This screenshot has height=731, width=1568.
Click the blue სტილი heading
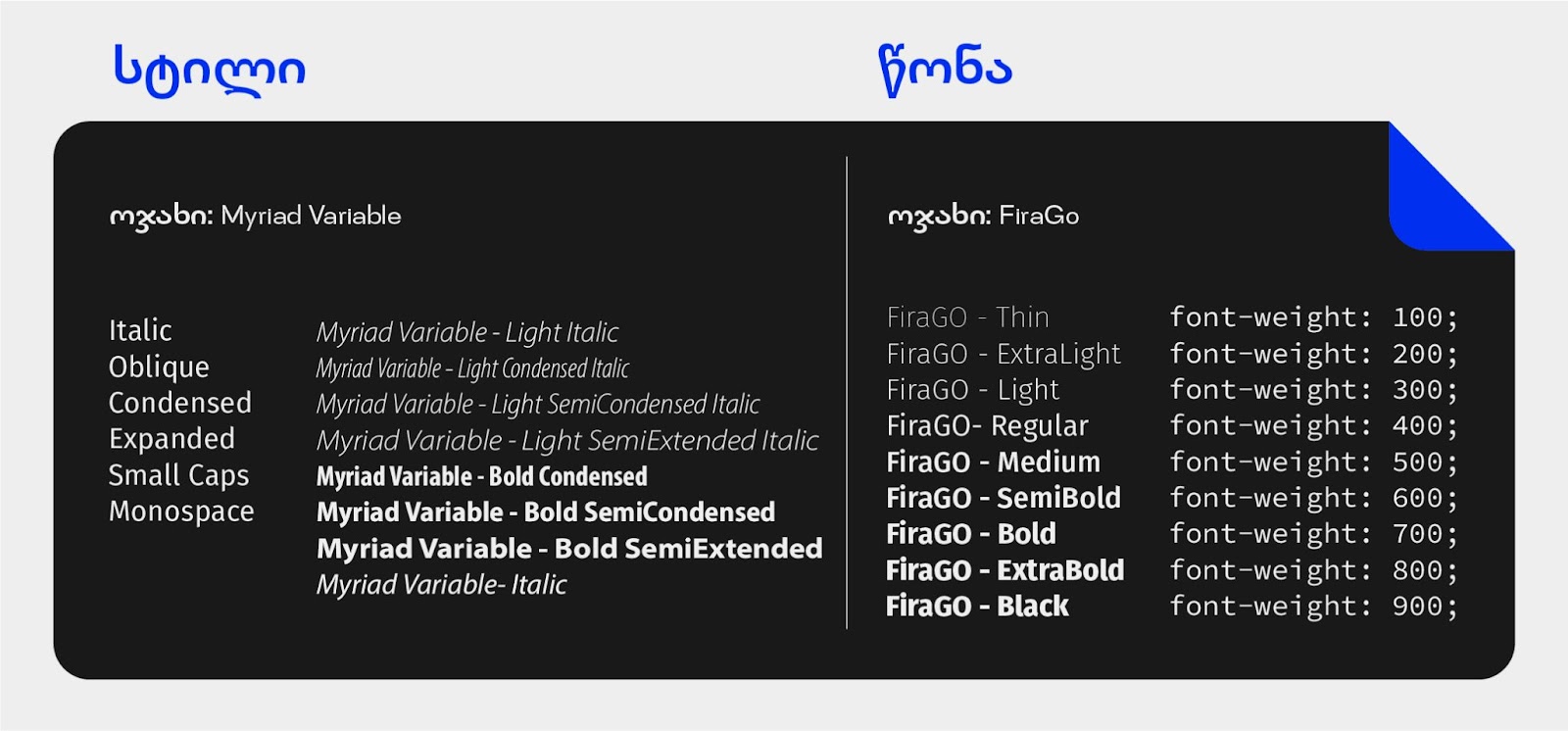(210, 71)
